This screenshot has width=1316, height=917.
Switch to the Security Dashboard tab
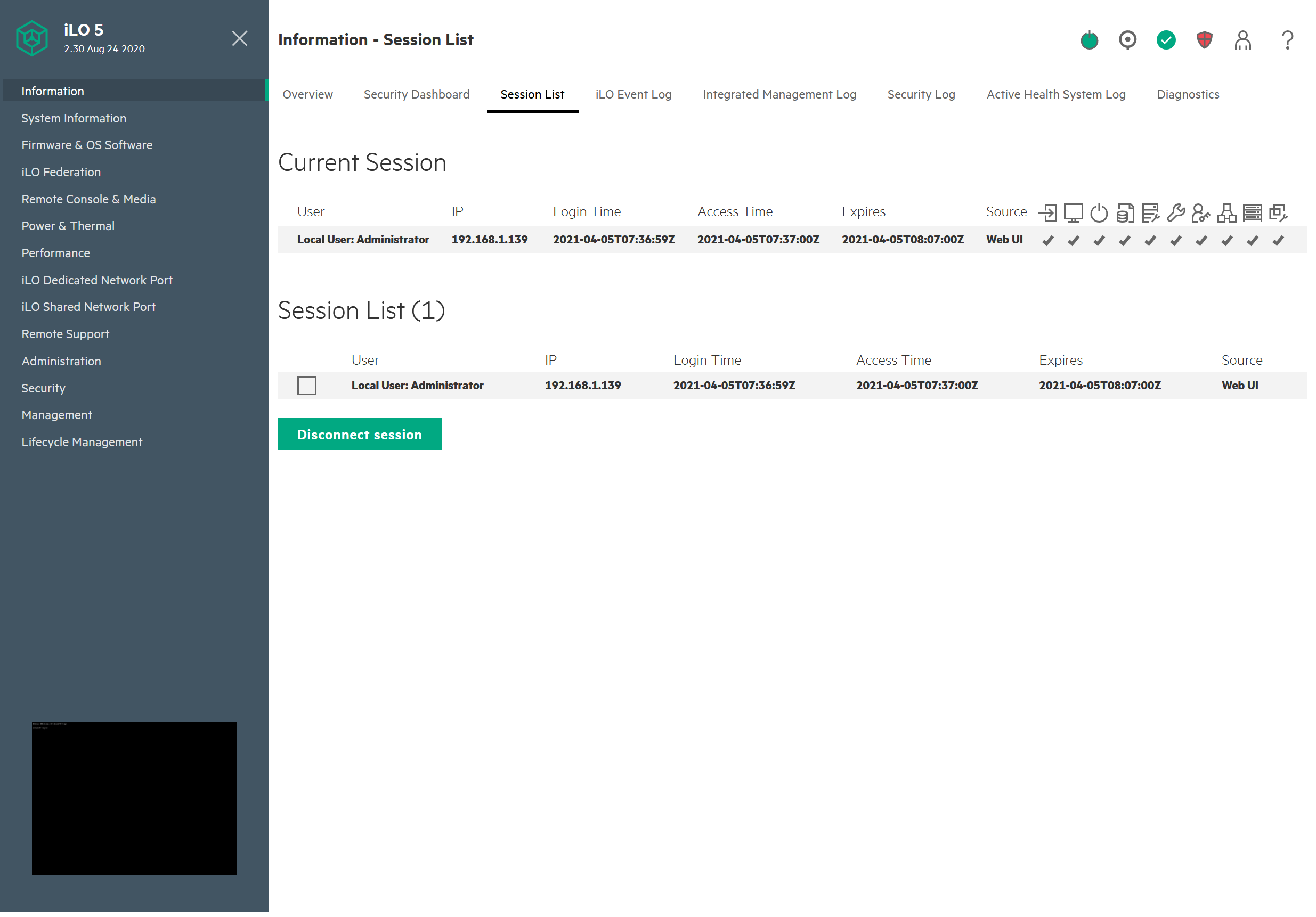tap(416, 94)
